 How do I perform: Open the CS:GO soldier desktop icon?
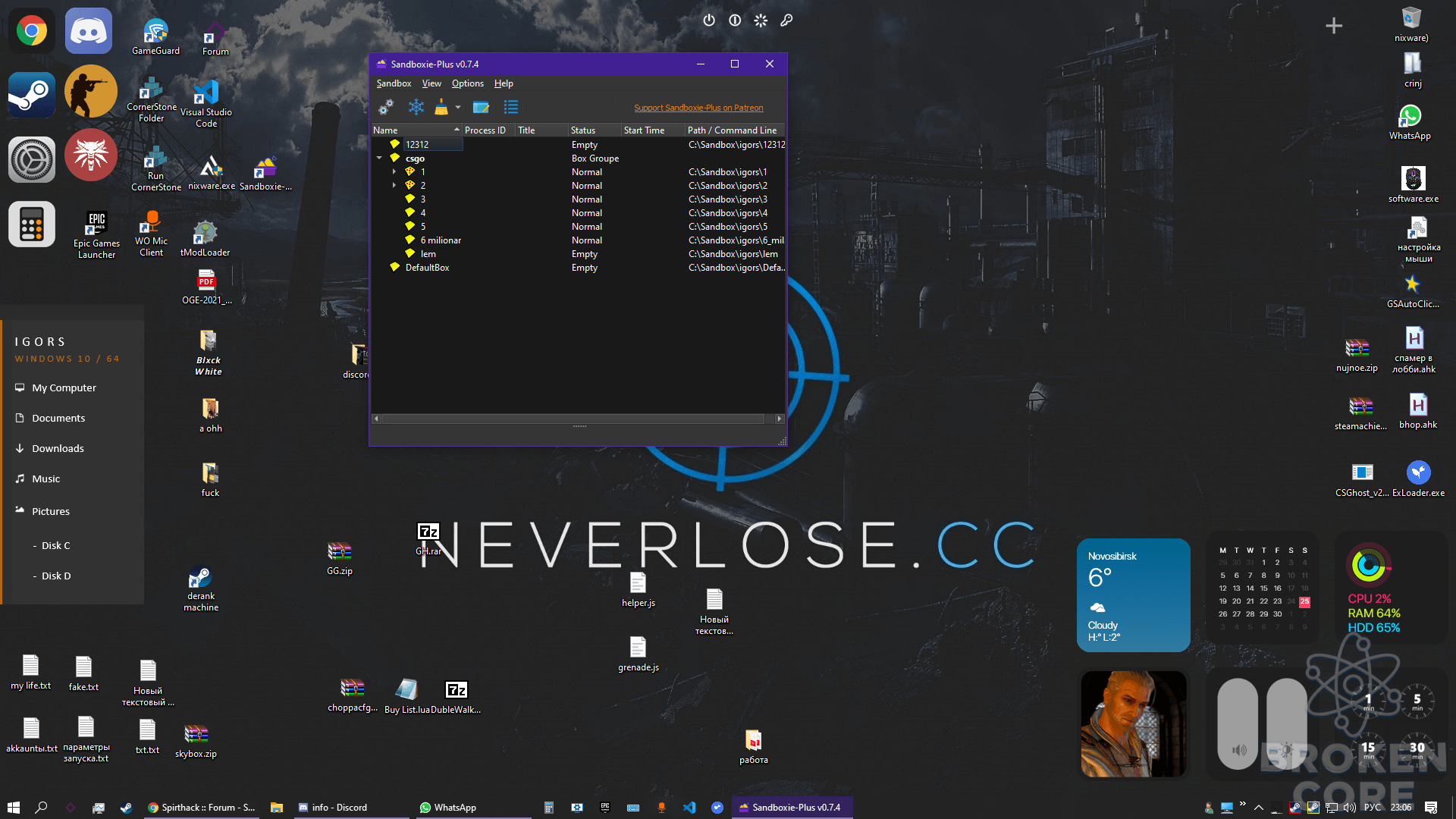pyautogui.click(x=91, y=92)
